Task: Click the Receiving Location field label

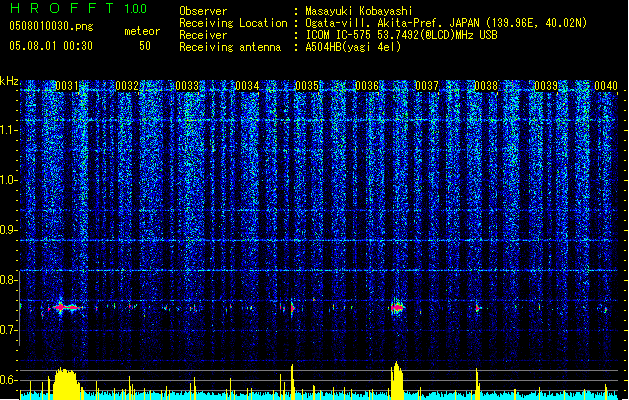Action: point(233,23)
